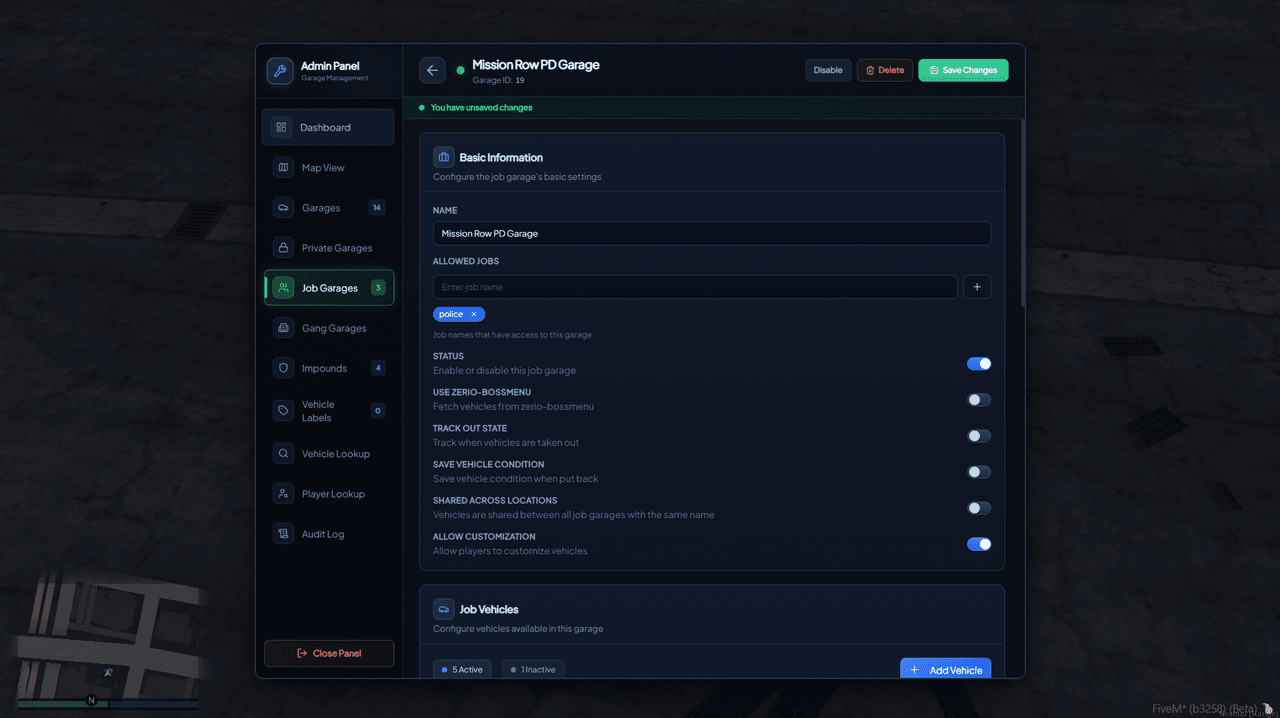Click the Private Garages lock icon
Screen dimensions: 1280x718
pyautogui.click(x=283, y=248)
